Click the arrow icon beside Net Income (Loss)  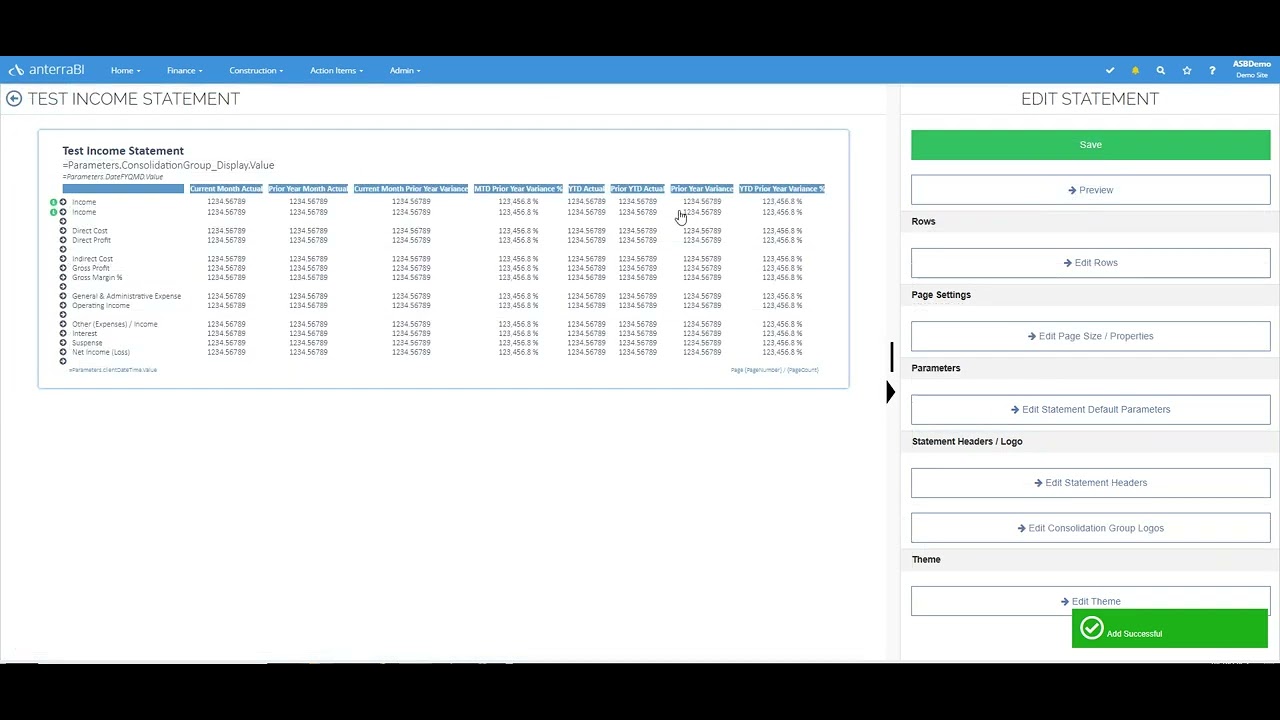[63, 352]
